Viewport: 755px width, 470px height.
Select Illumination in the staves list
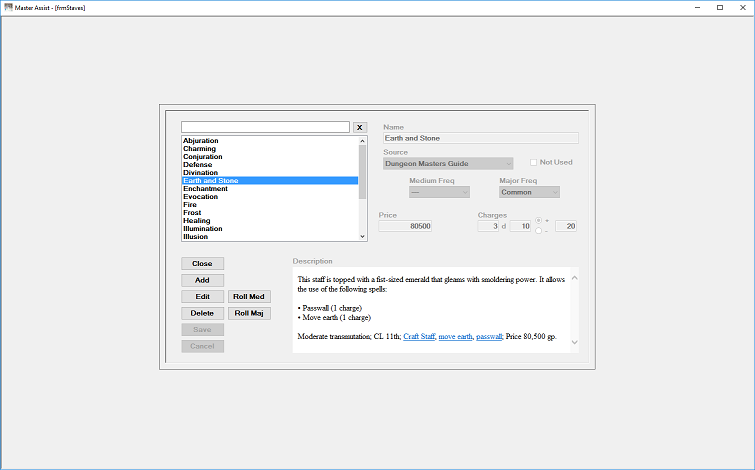(270, 229)
